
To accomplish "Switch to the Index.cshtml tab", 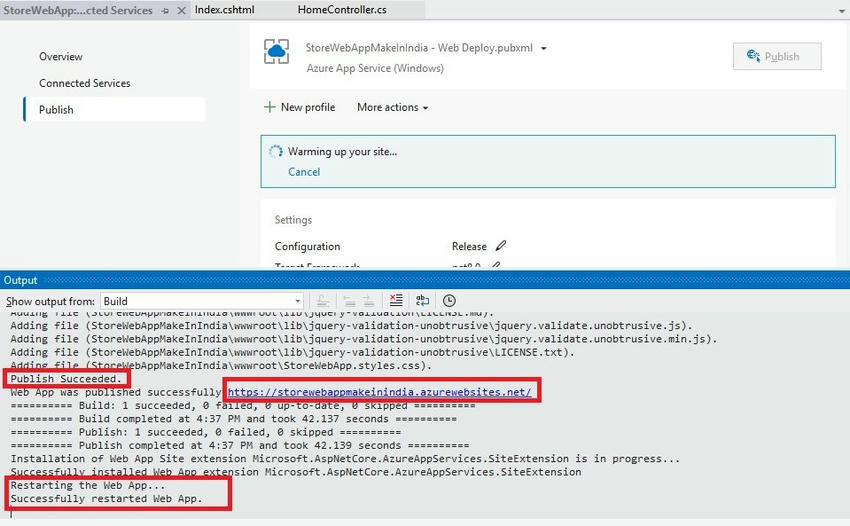I will [x=224, y=10].
